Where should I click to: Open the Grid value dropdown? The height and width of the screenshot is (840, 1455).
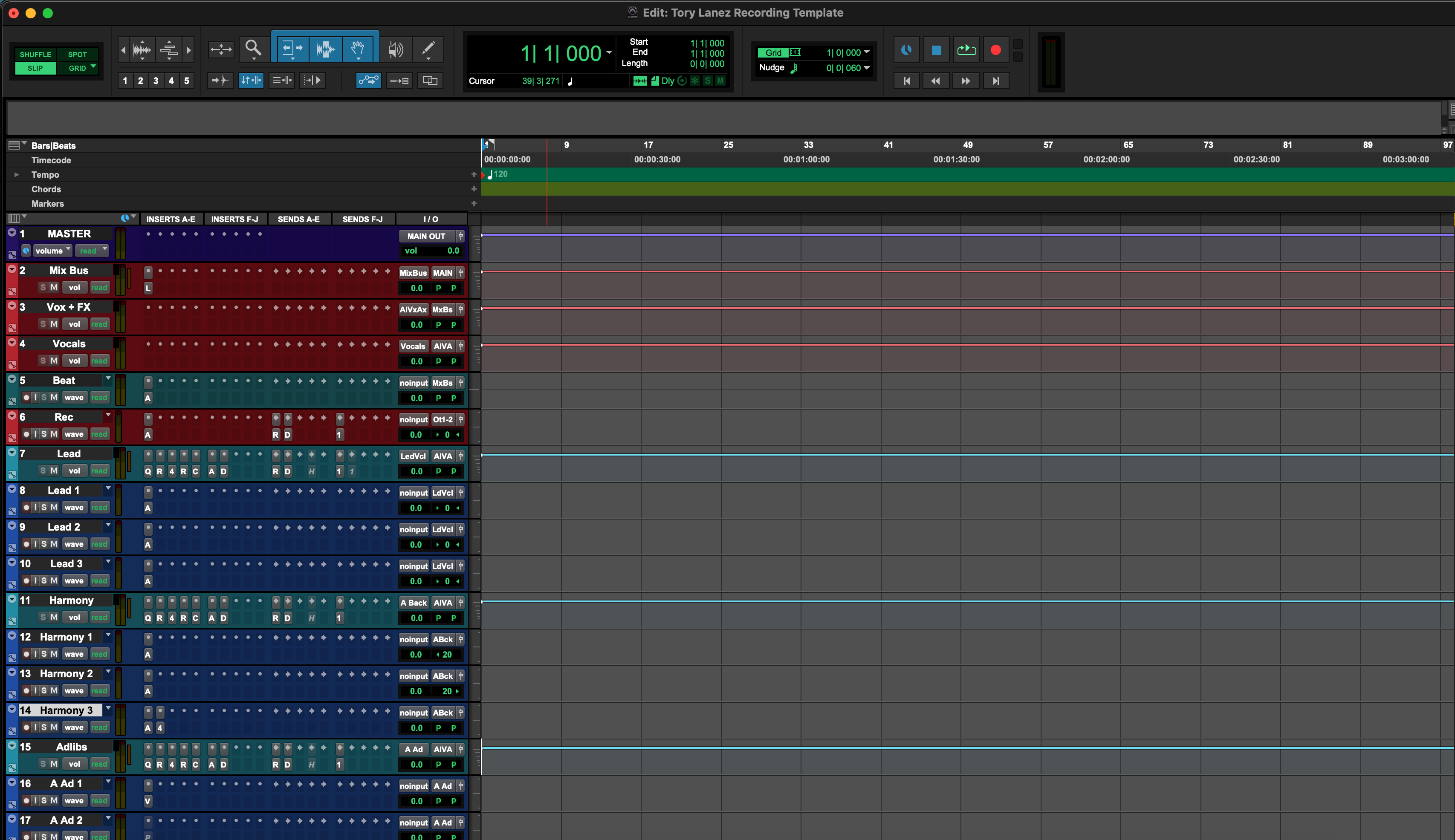867,52
